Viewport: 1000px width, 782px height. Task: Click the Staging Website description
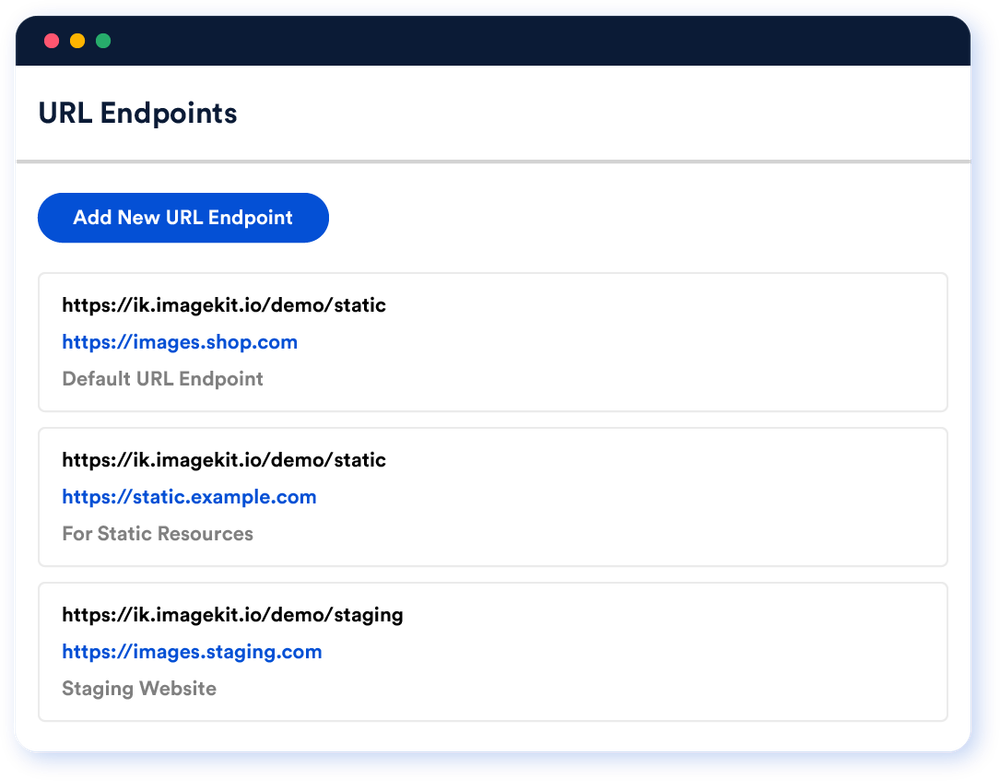139,689
